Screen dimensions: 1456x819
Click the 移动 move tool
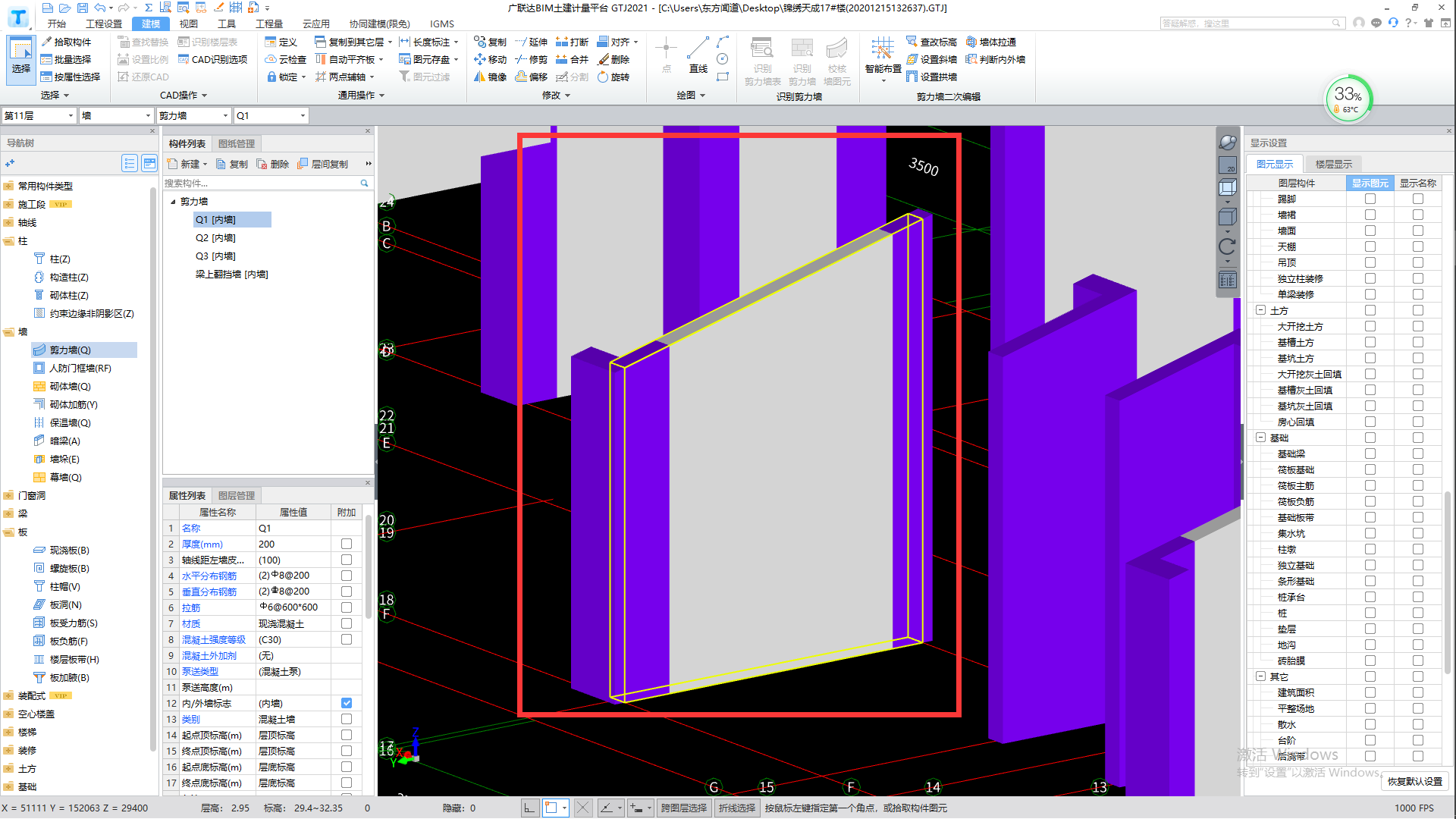tap(491, 59)
